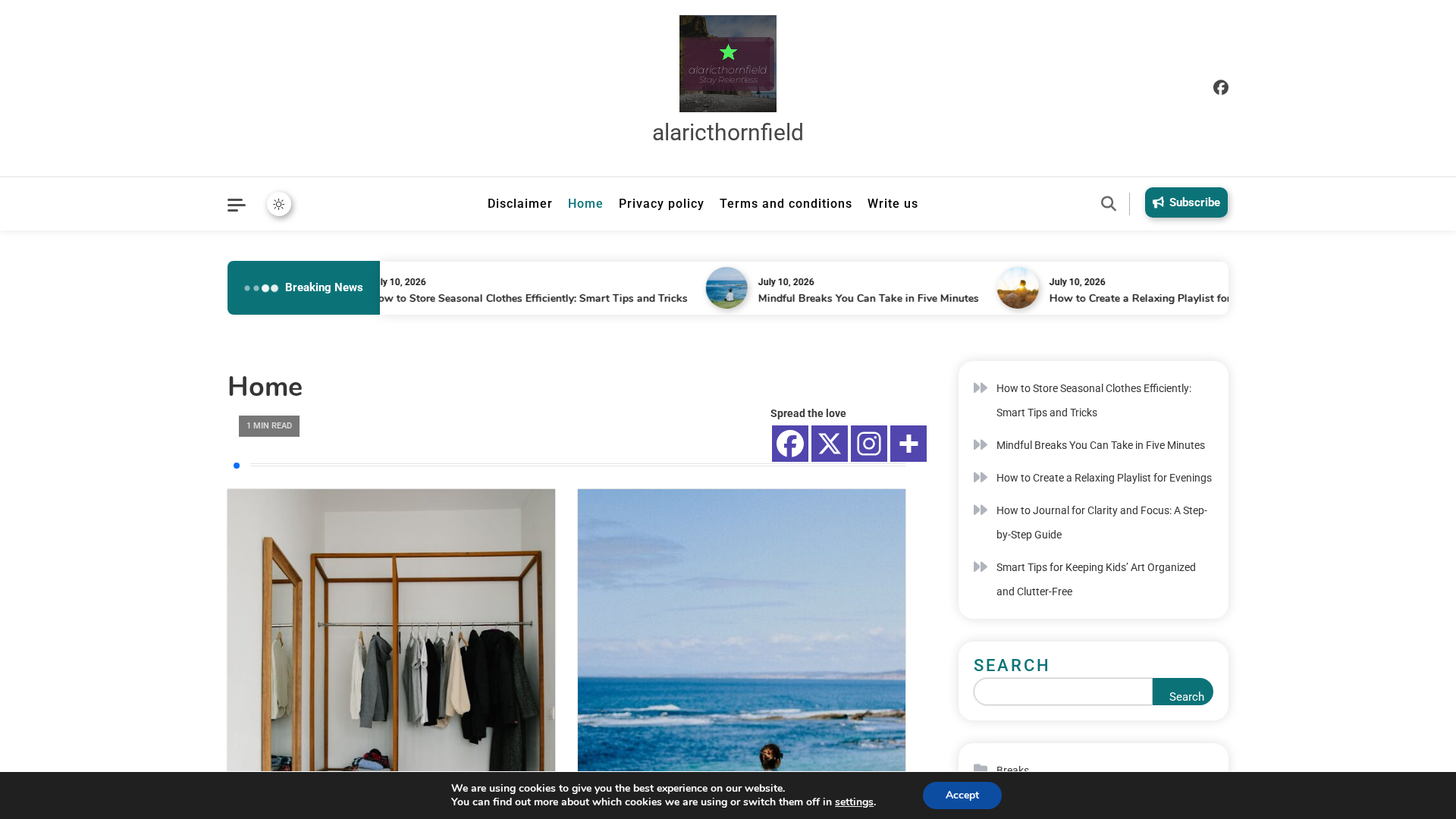
Task: Open Terms and conditions page
Action: [x=786, y=204]
